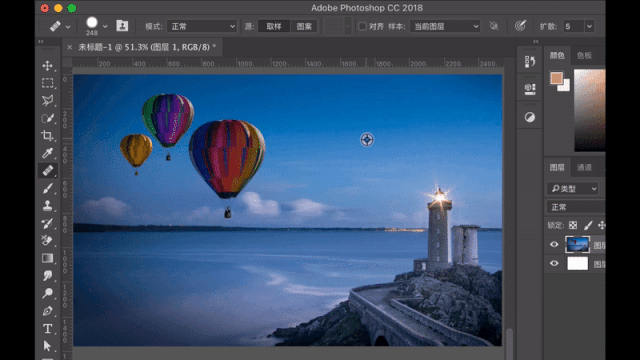
Task: Lock transparent pixels icon
Action: (x=573, y=225)
